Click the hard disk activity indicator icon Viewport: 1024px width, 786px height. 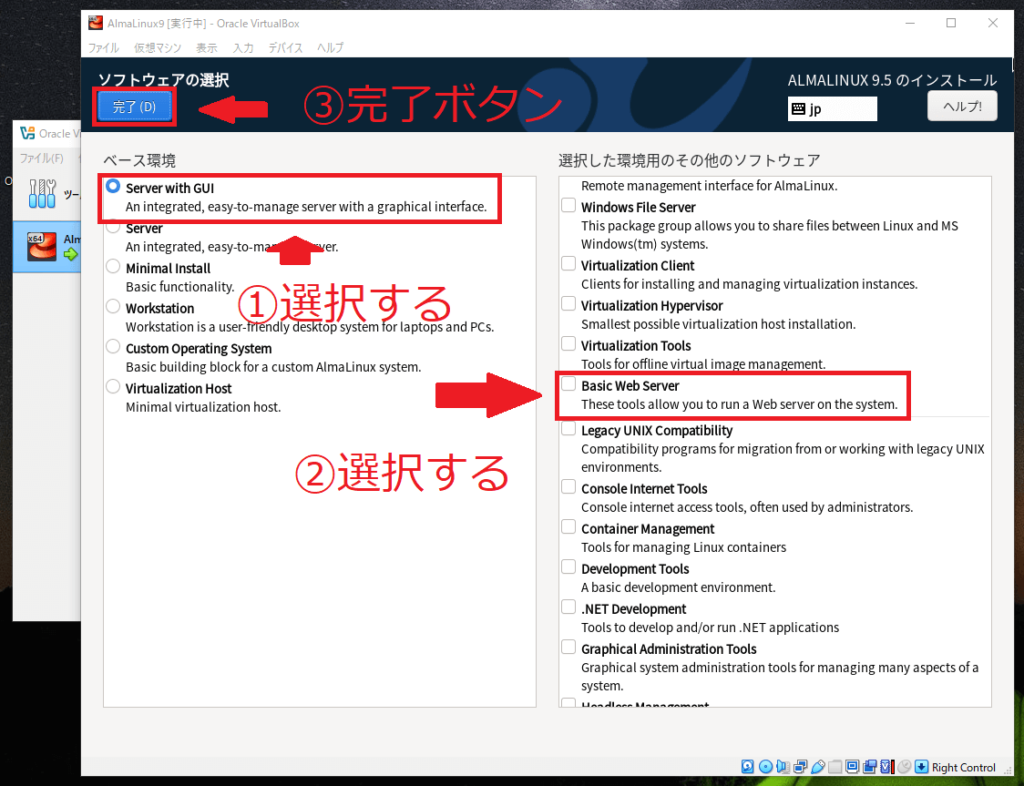coord(748,766)
